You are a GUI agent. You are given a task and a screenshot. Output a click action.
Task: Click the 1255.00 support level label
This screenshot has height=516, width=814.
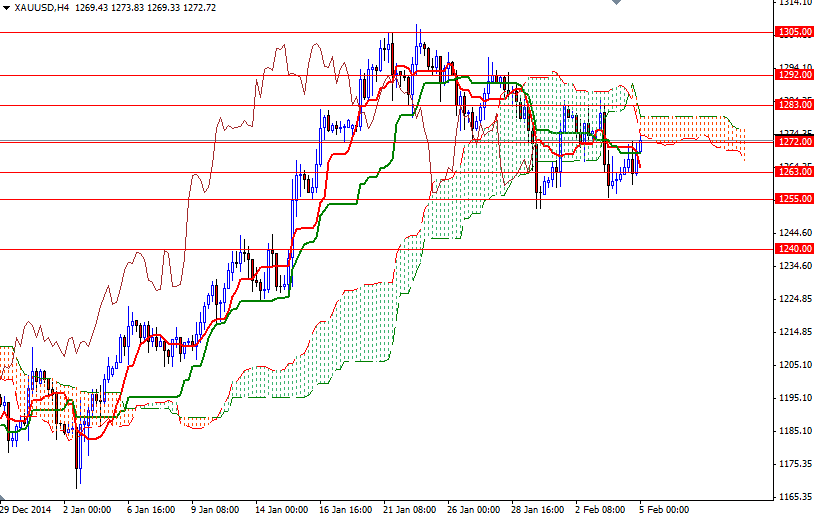pyautogui.click(x=794, y=199)
